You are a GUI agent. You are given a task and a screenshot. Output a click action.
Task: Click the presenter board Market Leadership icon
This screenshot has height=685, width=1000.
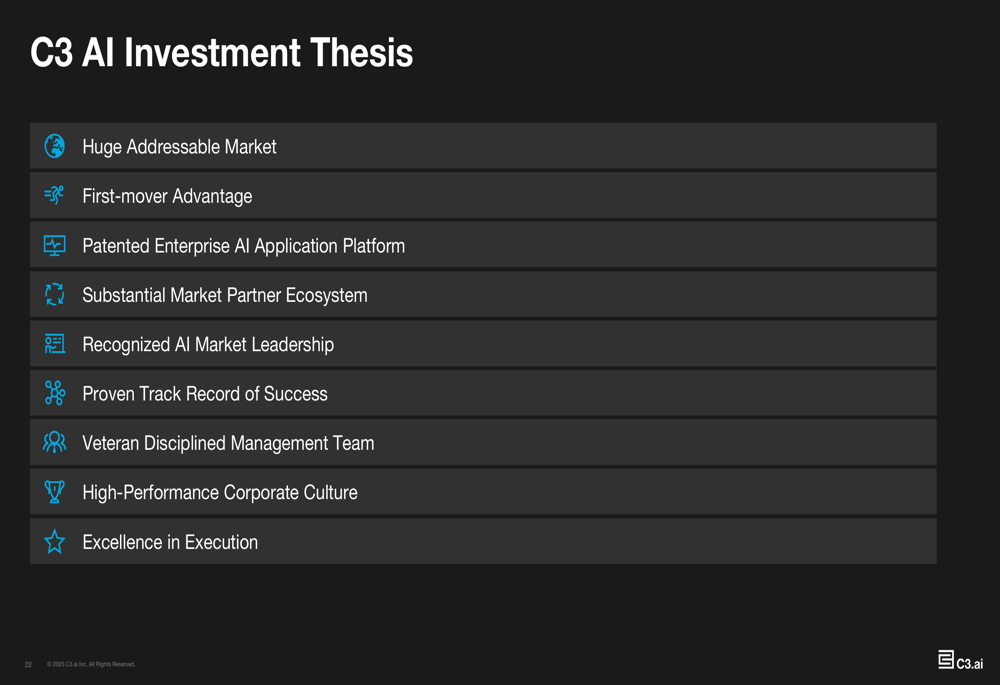(x=55, y=344)
